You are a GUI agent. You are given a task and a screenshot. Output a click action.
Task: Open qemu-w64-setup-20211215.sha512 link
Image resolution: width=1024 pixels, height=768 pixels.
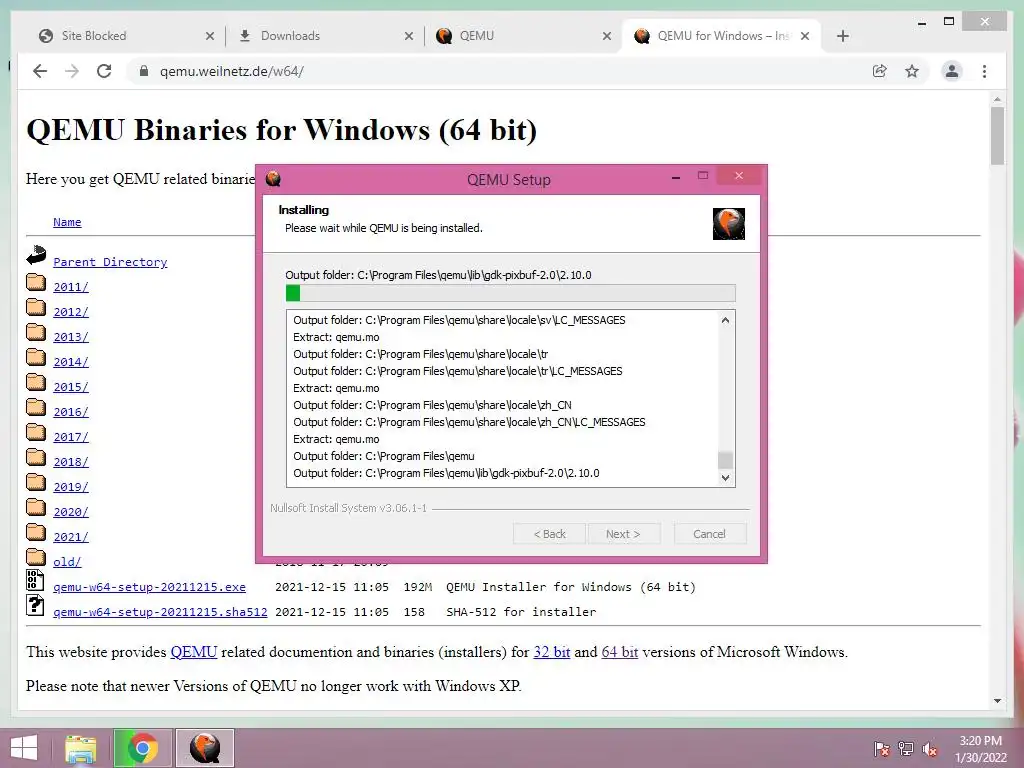pyautogui.click(x=160, y=612)
